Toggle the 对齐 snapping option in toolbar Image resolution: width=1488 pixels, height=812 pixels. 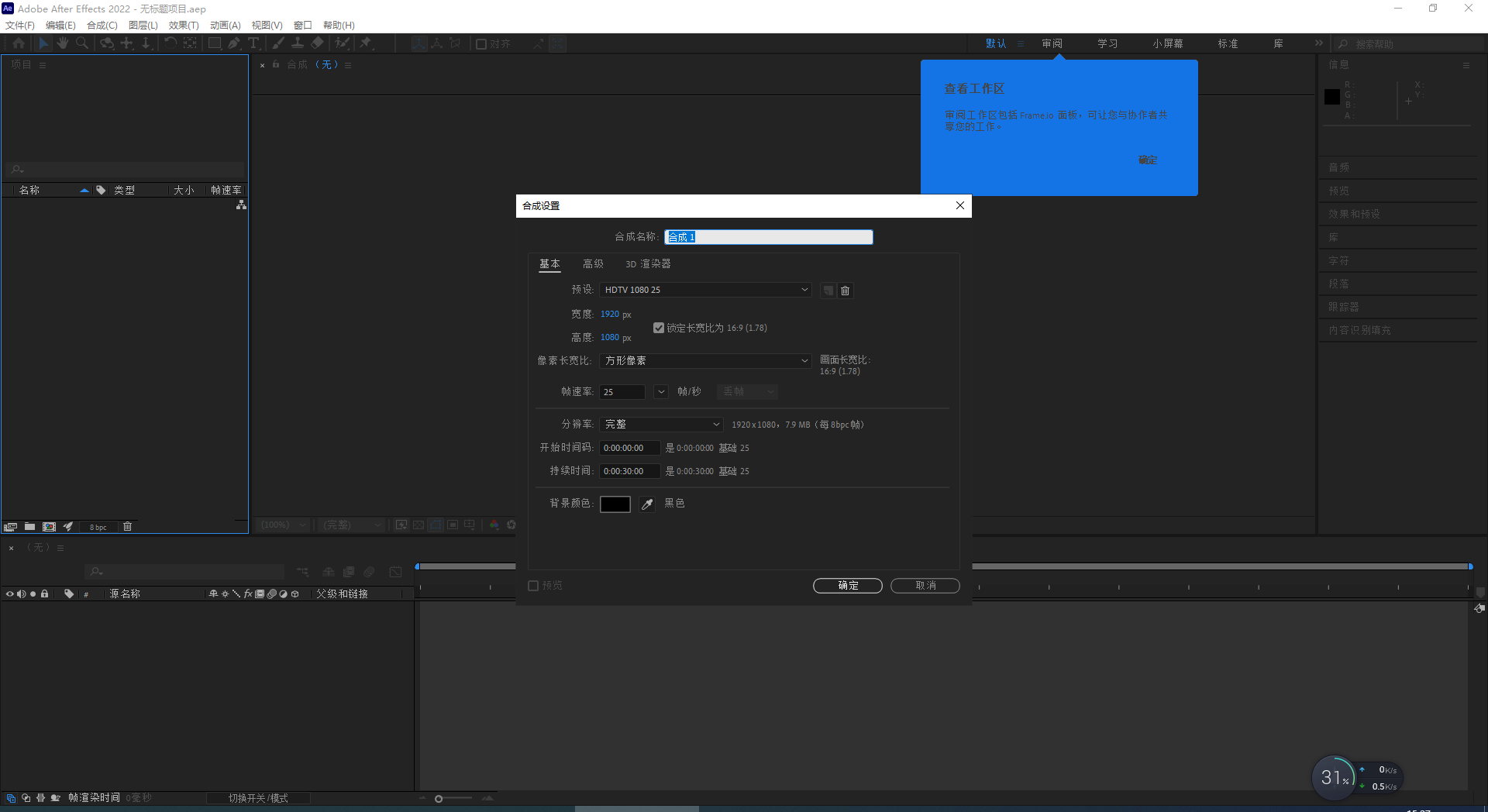(481, 43)
